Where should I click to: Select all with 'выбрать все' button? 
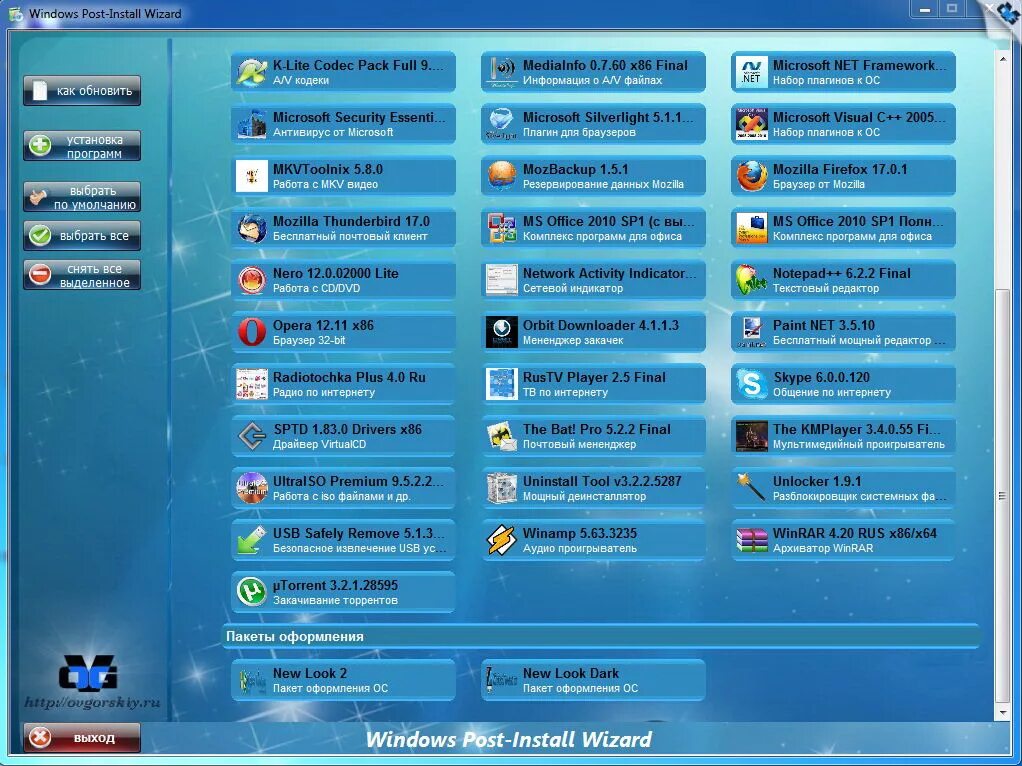(82, 235)
